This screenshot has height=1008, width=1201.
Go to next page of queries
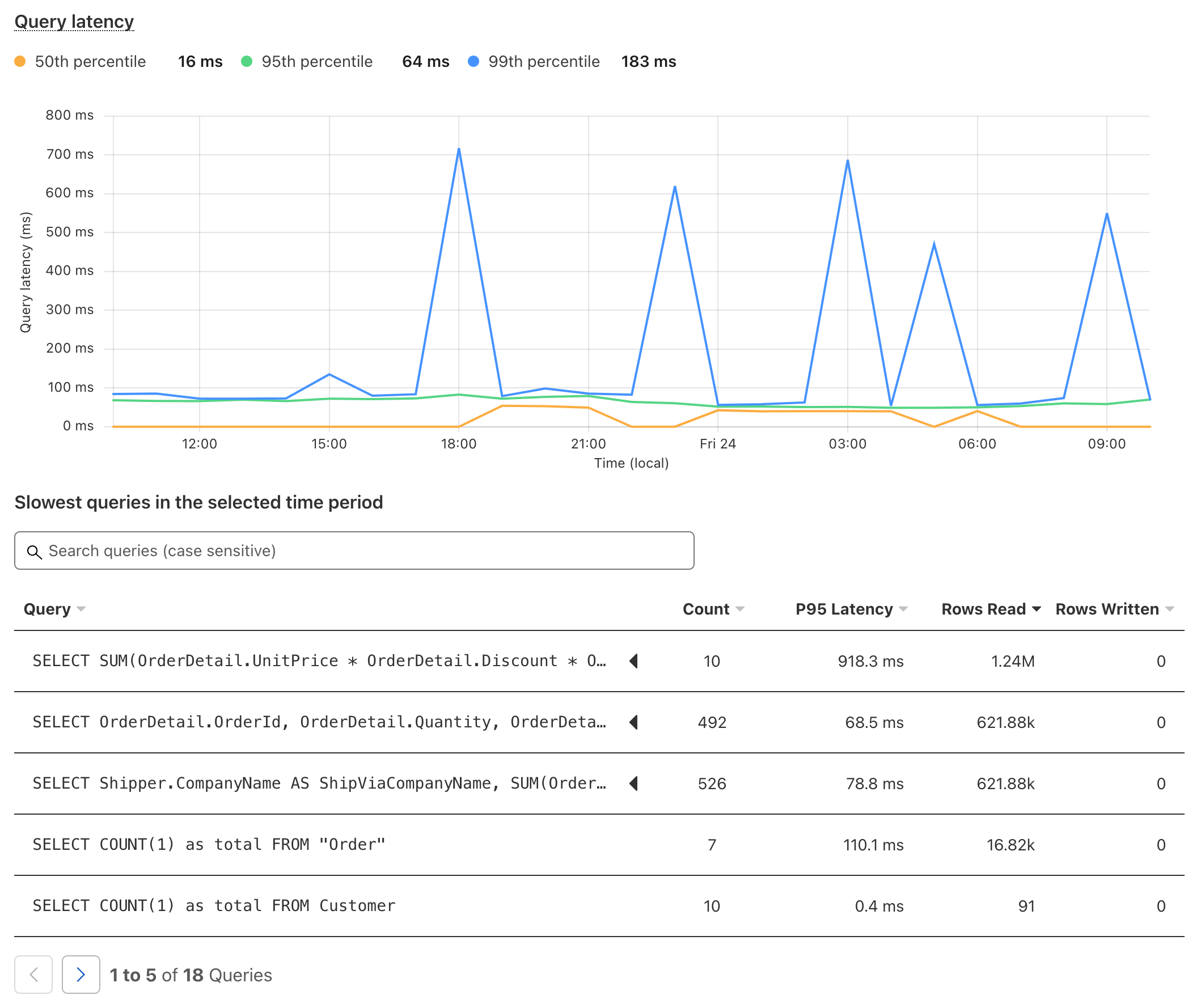coord(81,974)
